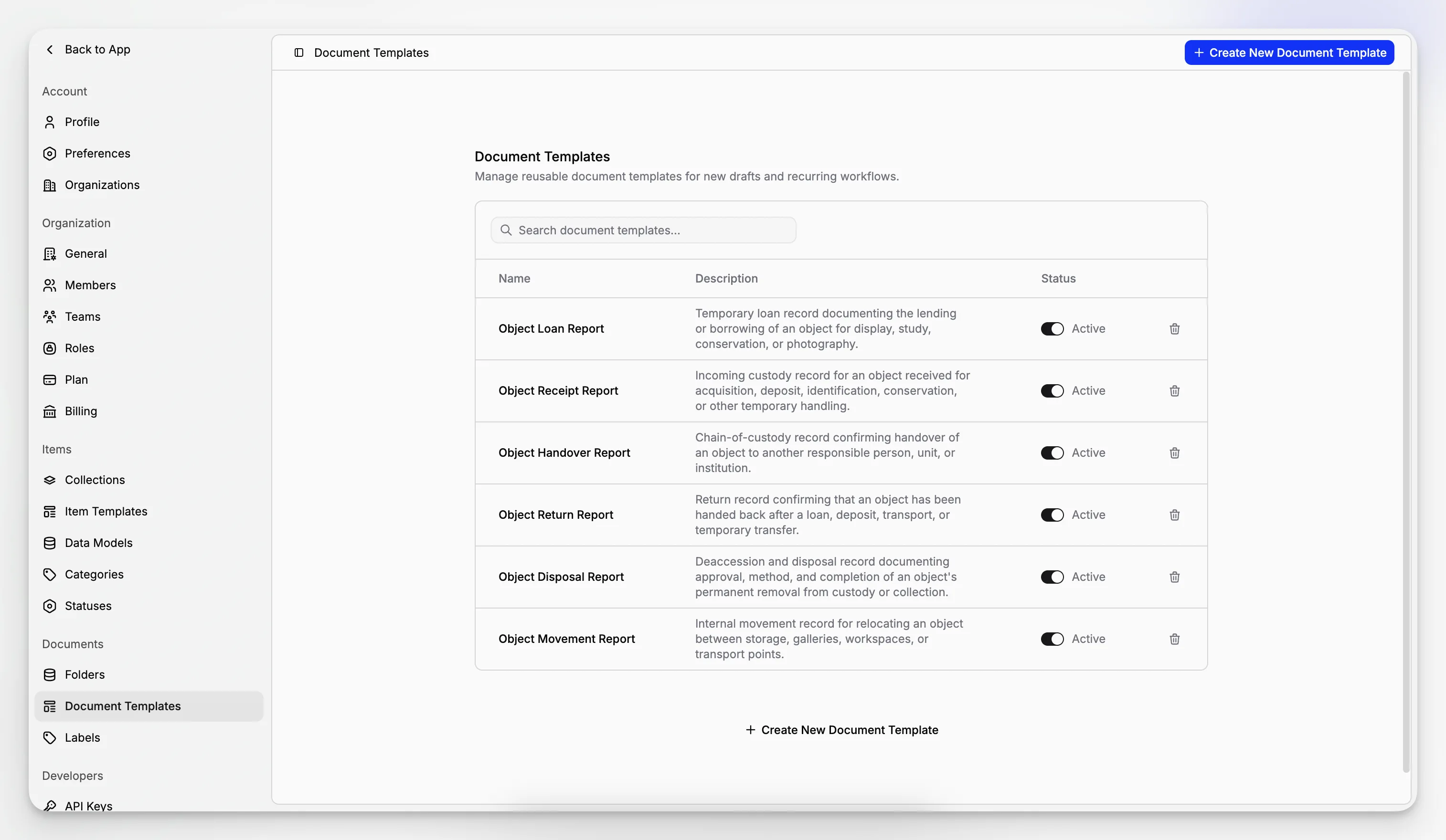This screenshot has height=840, width=1446.
Task: Open Preferences settings page
Action: (x=149, y=154)
